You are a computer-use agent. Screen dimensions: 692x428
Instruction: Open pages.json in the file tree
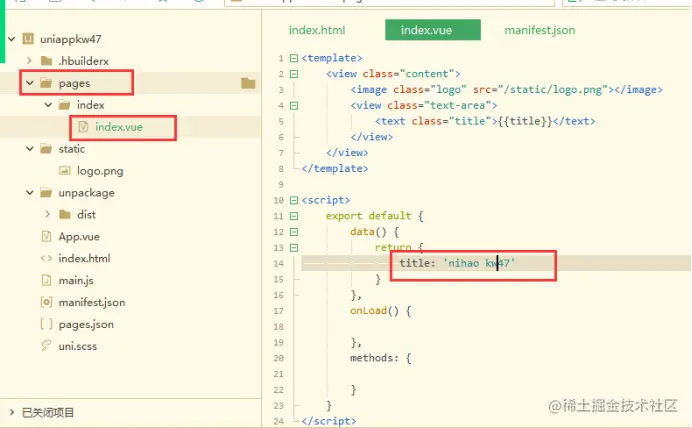[86, 325]
